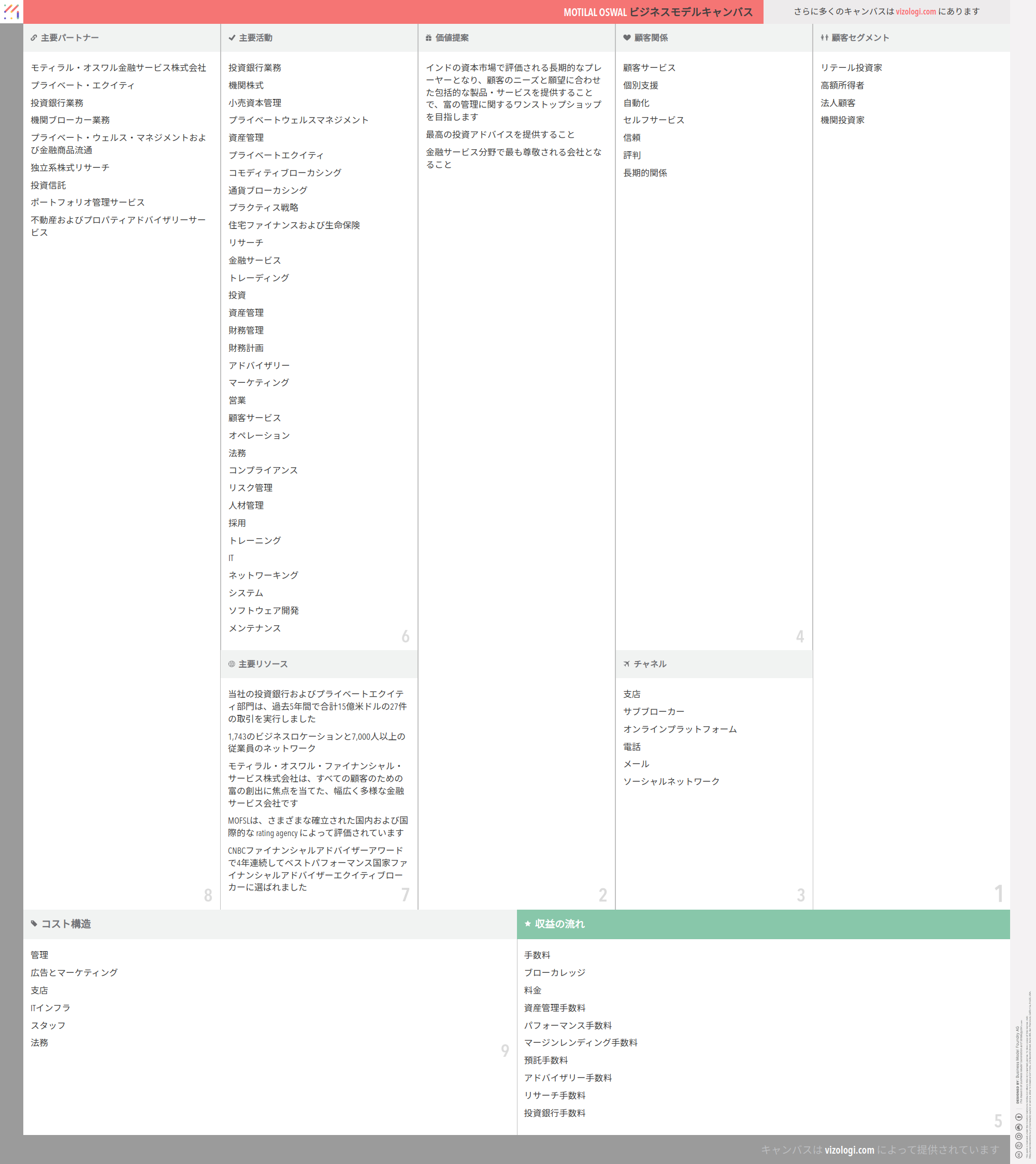Viewport: 1036px width, 1164px height.
Task: Select the green 収益の流れ header bar
Action: pos(763,924)
